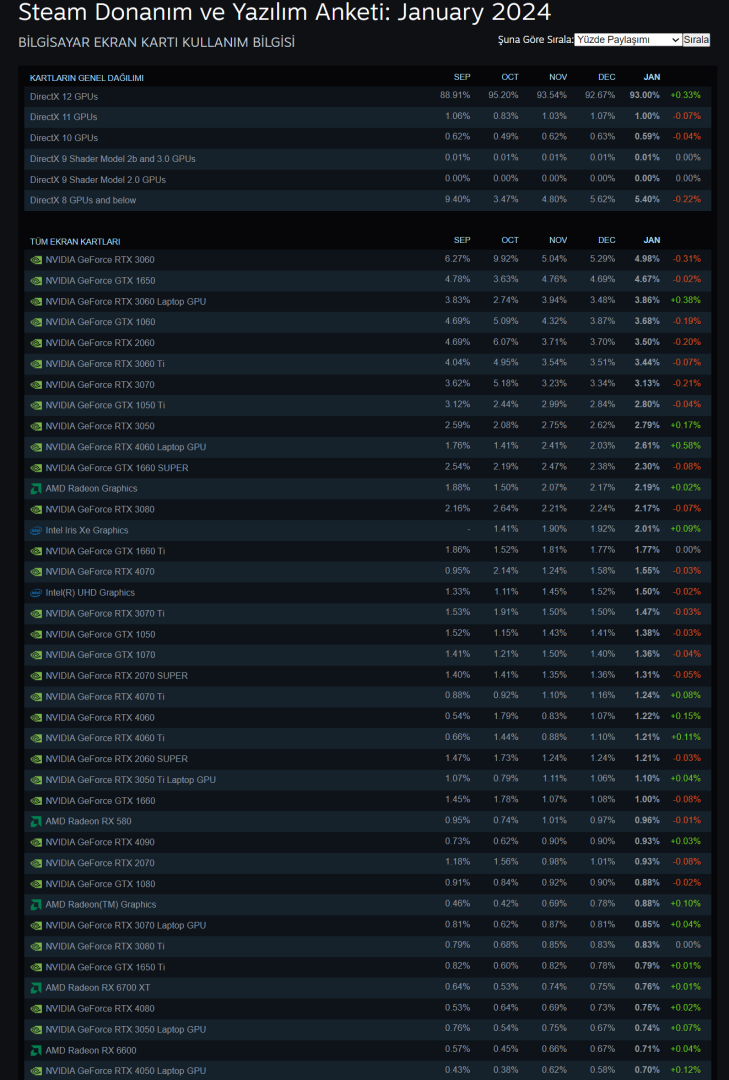This screenshot has width=729, height=1080.
Task: Click the 2.01% JAN value for Iris Xe
Action: 647,530
